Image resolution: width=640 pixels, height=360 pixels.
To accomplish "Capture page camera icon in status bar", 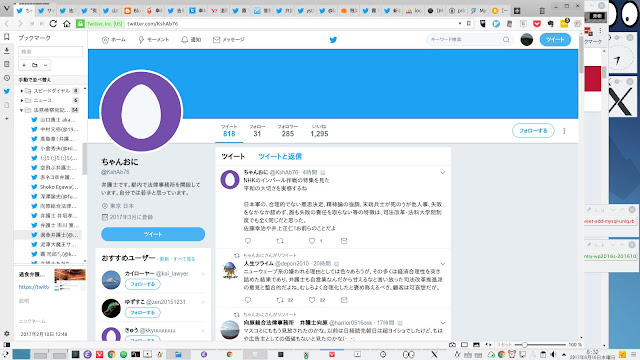I will coord(452,345).
